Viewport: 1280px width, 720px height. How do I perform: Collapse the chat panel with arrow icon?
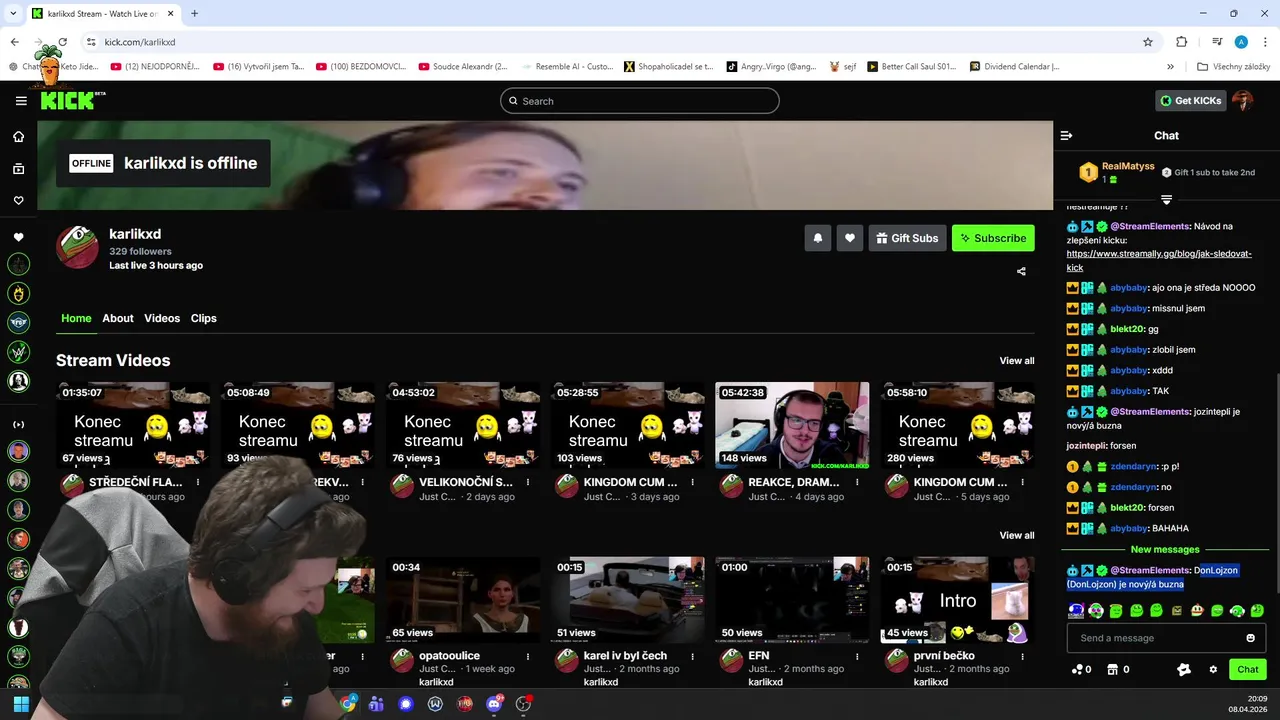pos(1066,135)
